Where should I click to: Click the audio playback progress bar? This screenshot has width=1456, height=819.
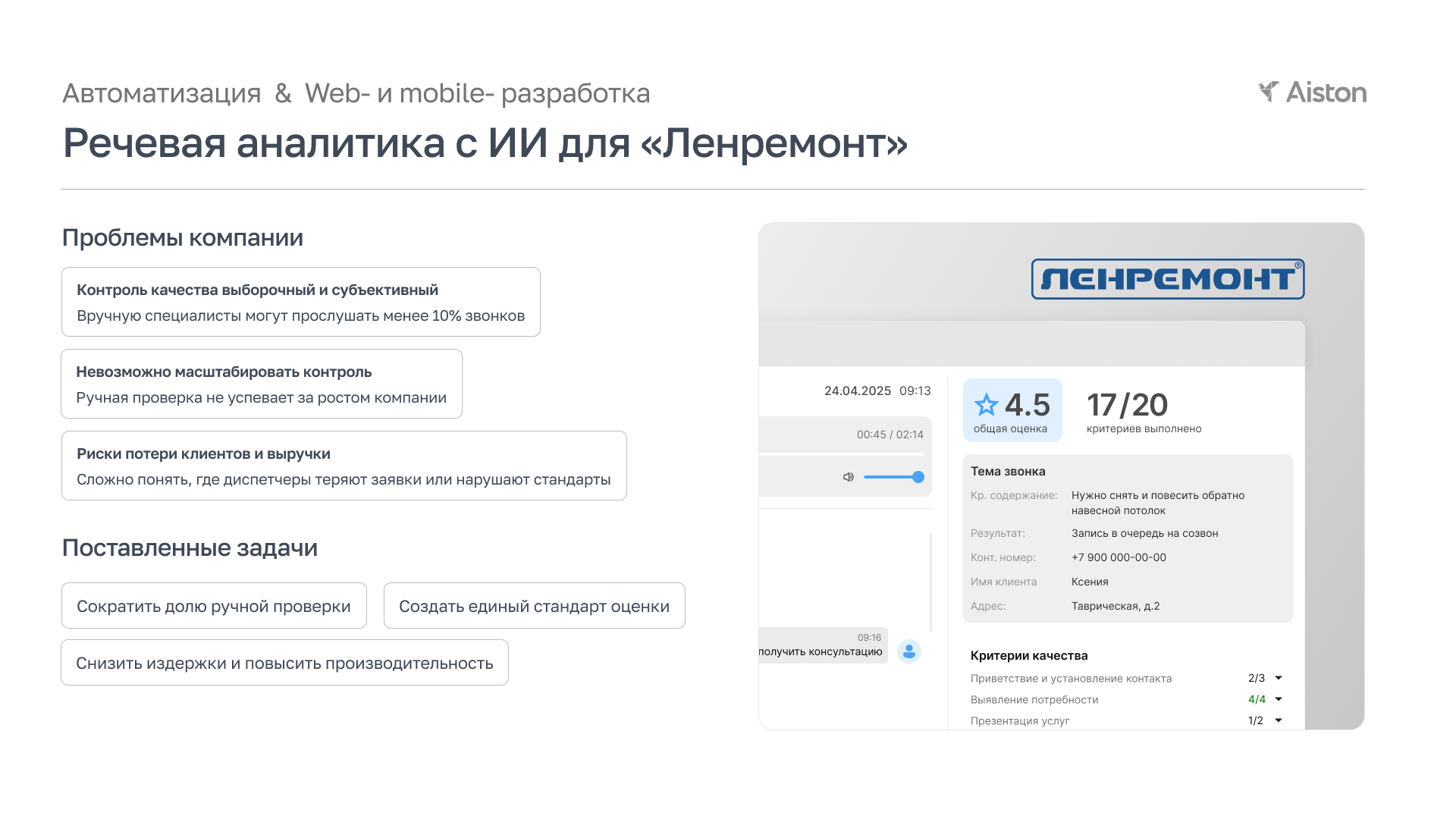click(842, 453)
